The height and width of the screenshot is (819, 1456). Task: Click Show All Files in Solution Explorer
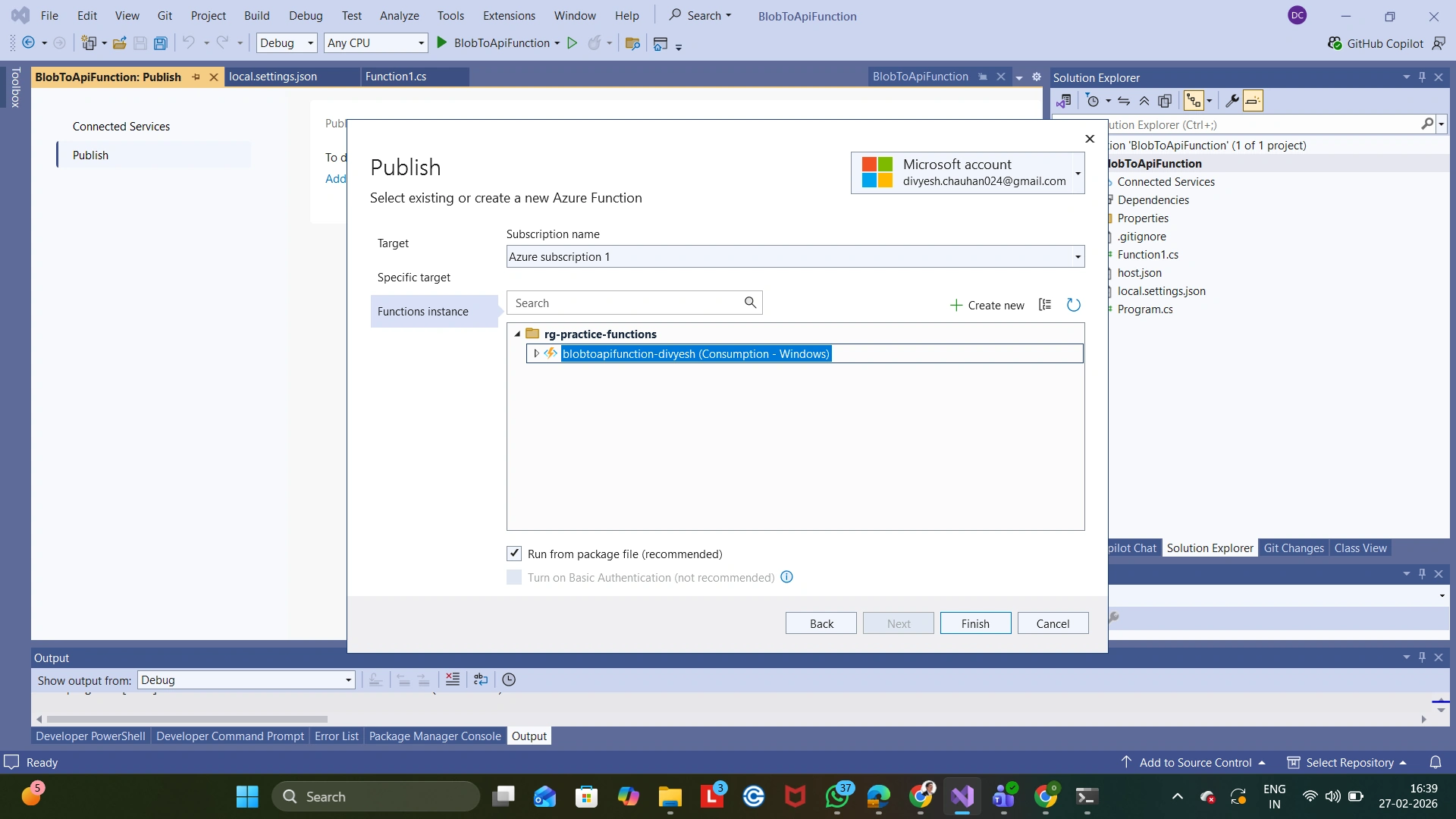pos(1165,101)
